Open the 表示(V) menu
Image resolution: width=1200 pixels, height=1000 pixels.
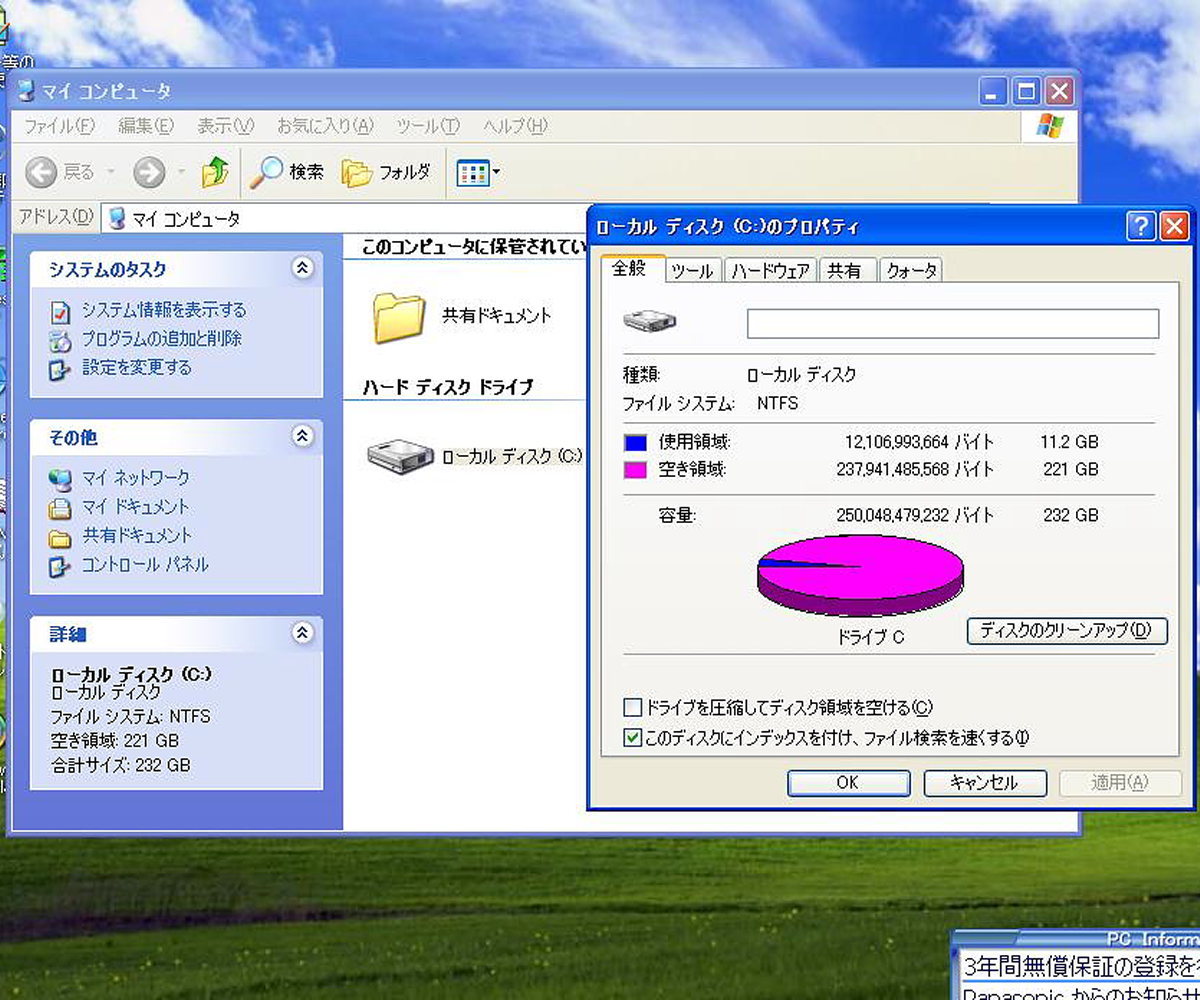(x=225, y=126)
